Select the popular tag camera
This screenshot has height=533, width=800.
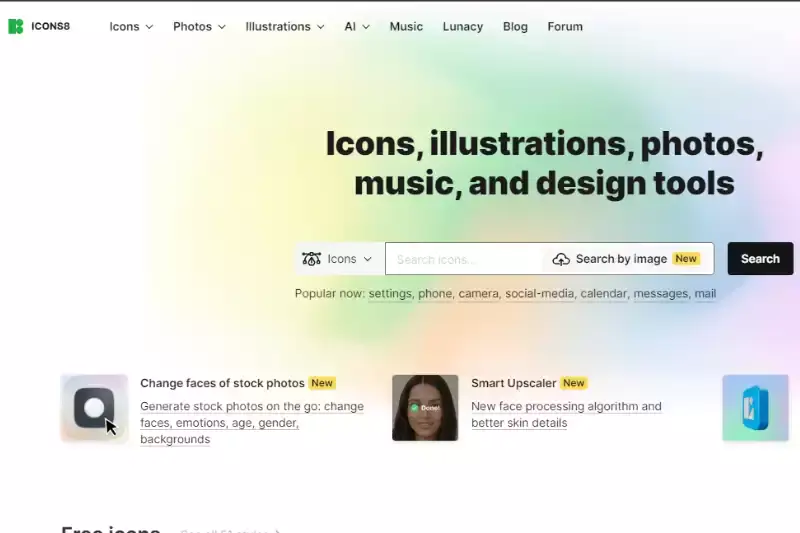479,294
